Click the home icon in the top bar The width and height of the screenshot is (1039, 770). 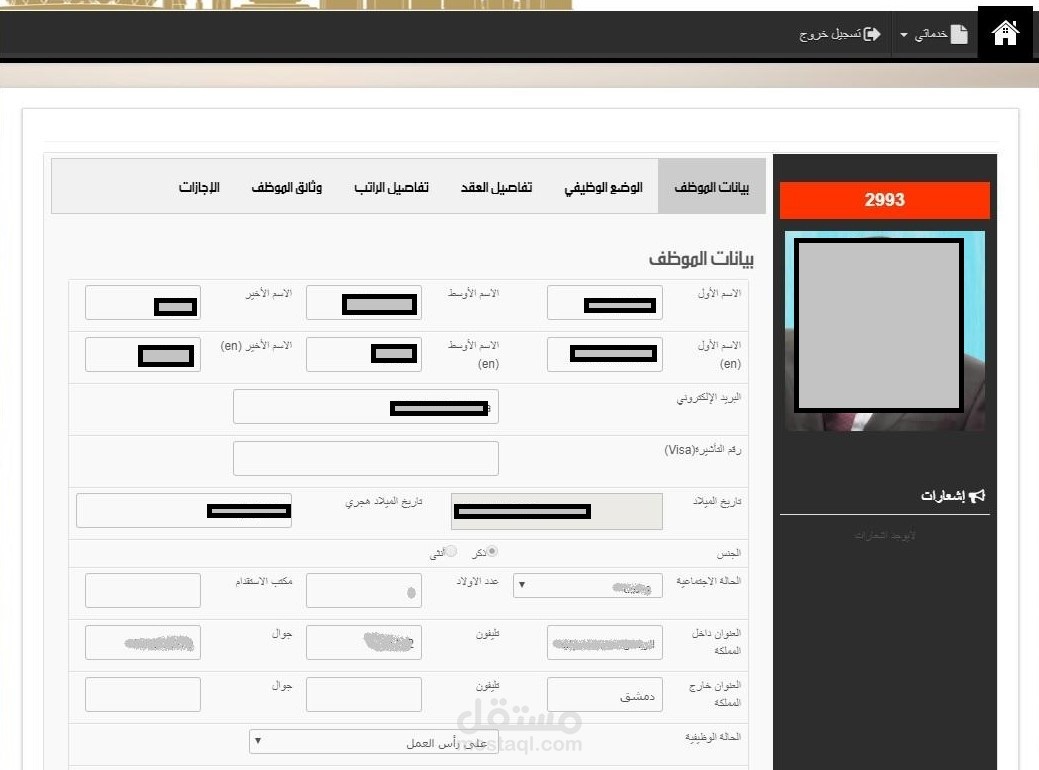pos(1004,32)
